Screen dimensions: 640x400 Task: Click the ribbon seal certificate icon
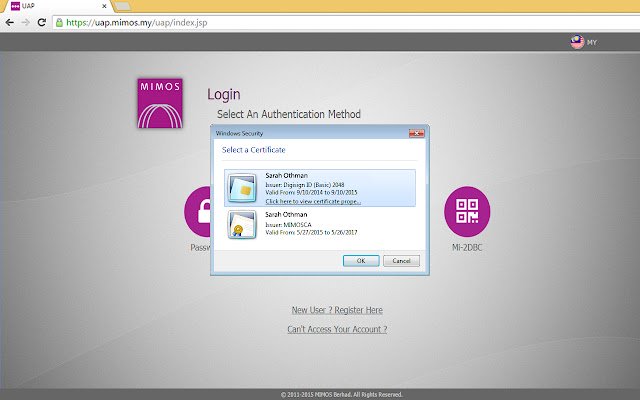click(x=242, y=224)
